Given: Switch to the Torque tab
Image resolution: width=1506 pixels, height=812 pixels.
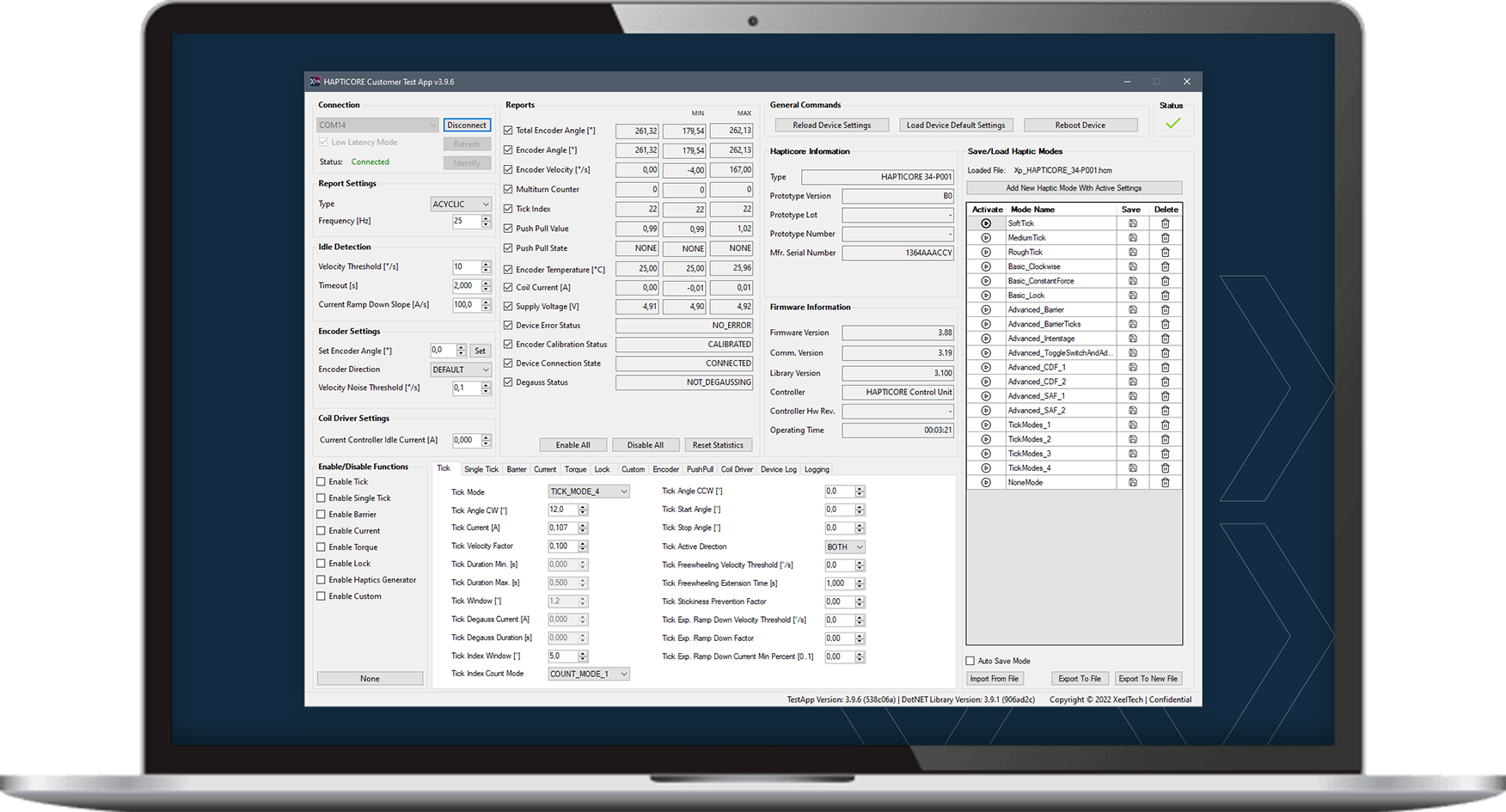Looking at the screenshot, I should (x=575, y=469).
